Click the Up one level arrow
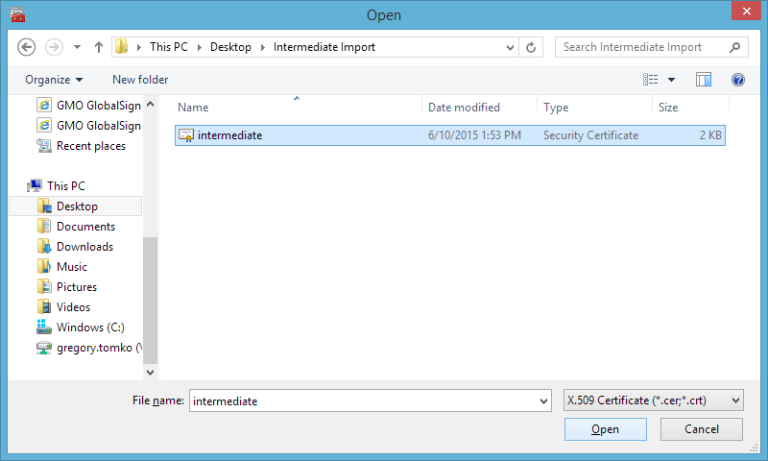The image size is (768, 461). click(99, 47)
